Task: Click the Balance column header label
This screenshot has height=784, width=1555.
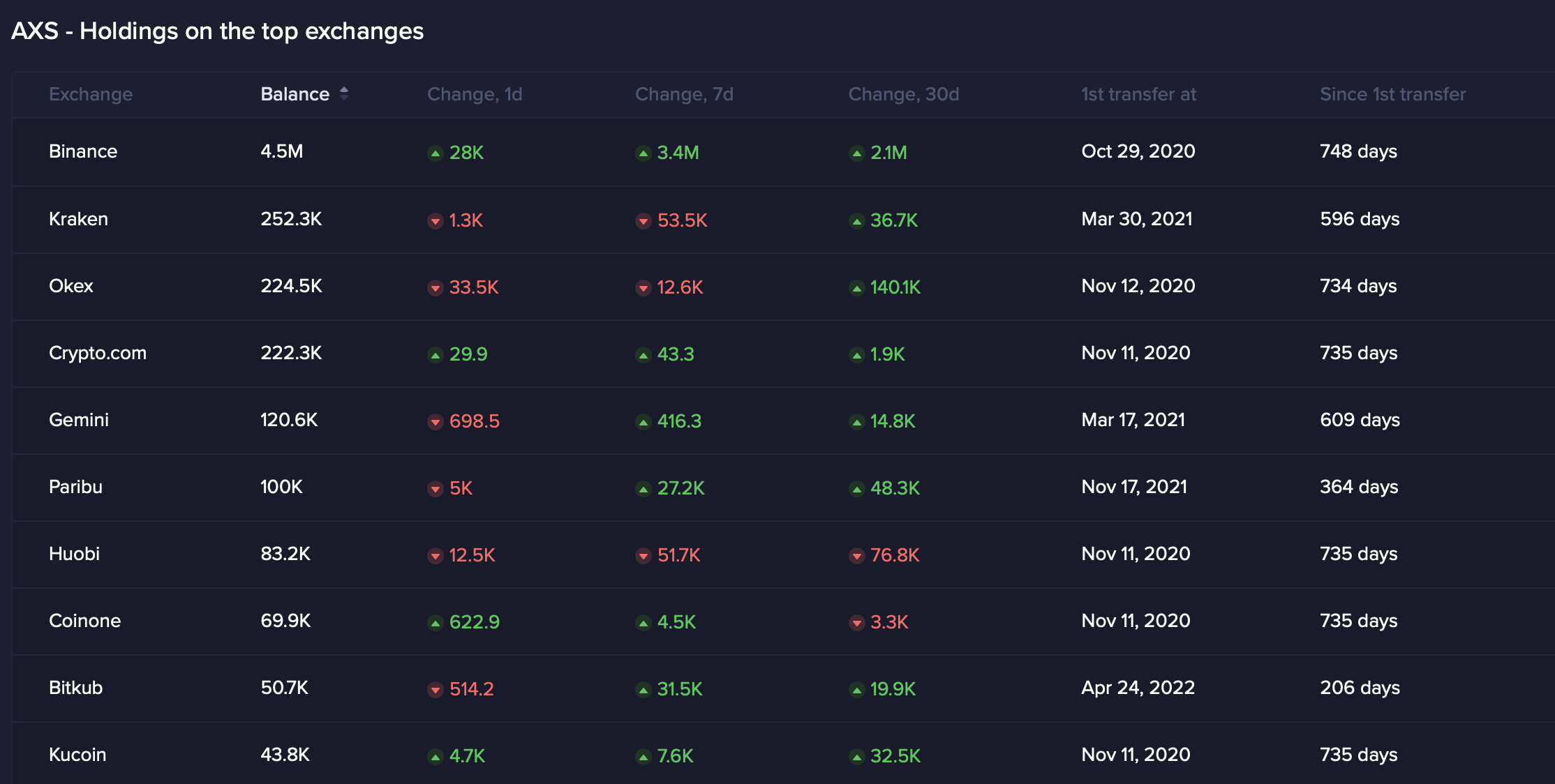Action: (295, 94)
